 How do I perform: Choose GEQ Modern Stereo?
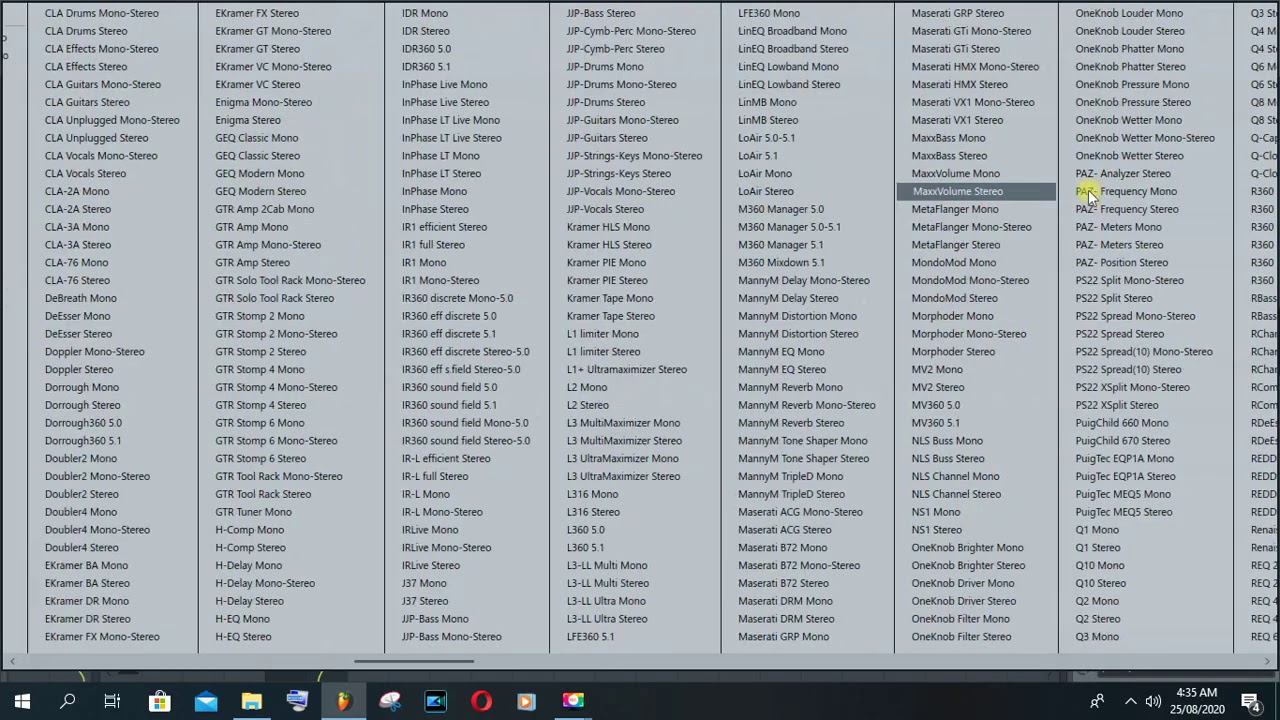pos(260,191)
